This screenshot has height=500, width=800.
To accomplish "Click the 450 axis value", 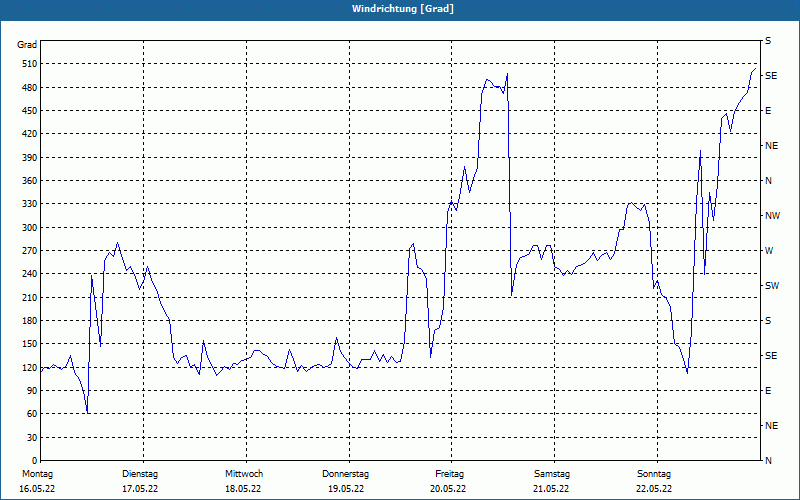I will point(30,111).
